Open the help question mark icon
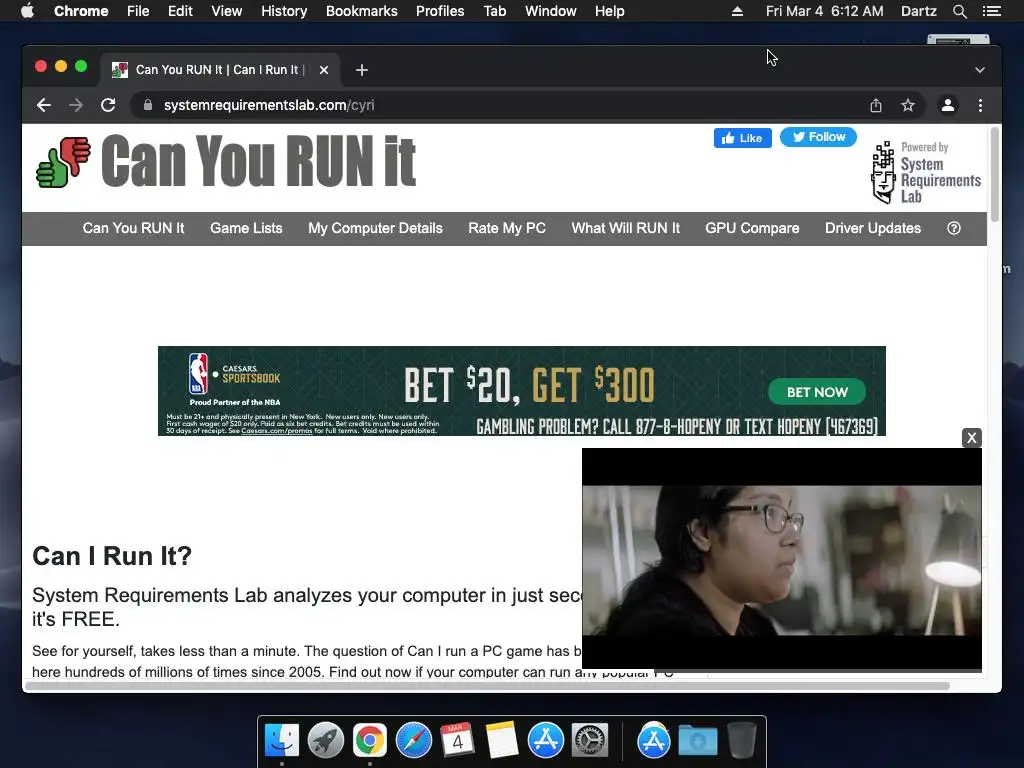The image size is (1024, 768). [x=954, y=228]
